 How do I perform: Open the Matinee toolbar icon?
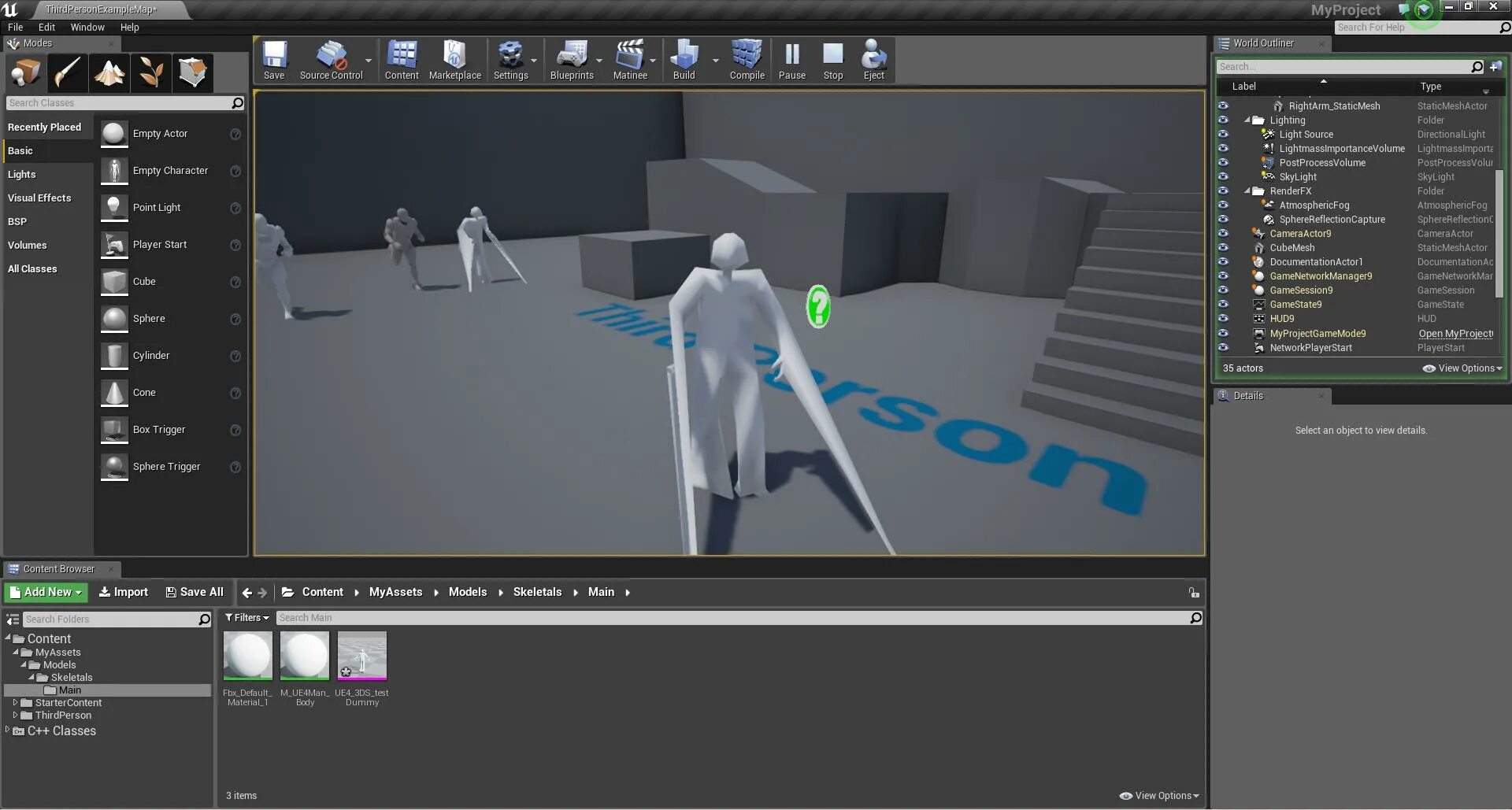click(x=630, y=60)
